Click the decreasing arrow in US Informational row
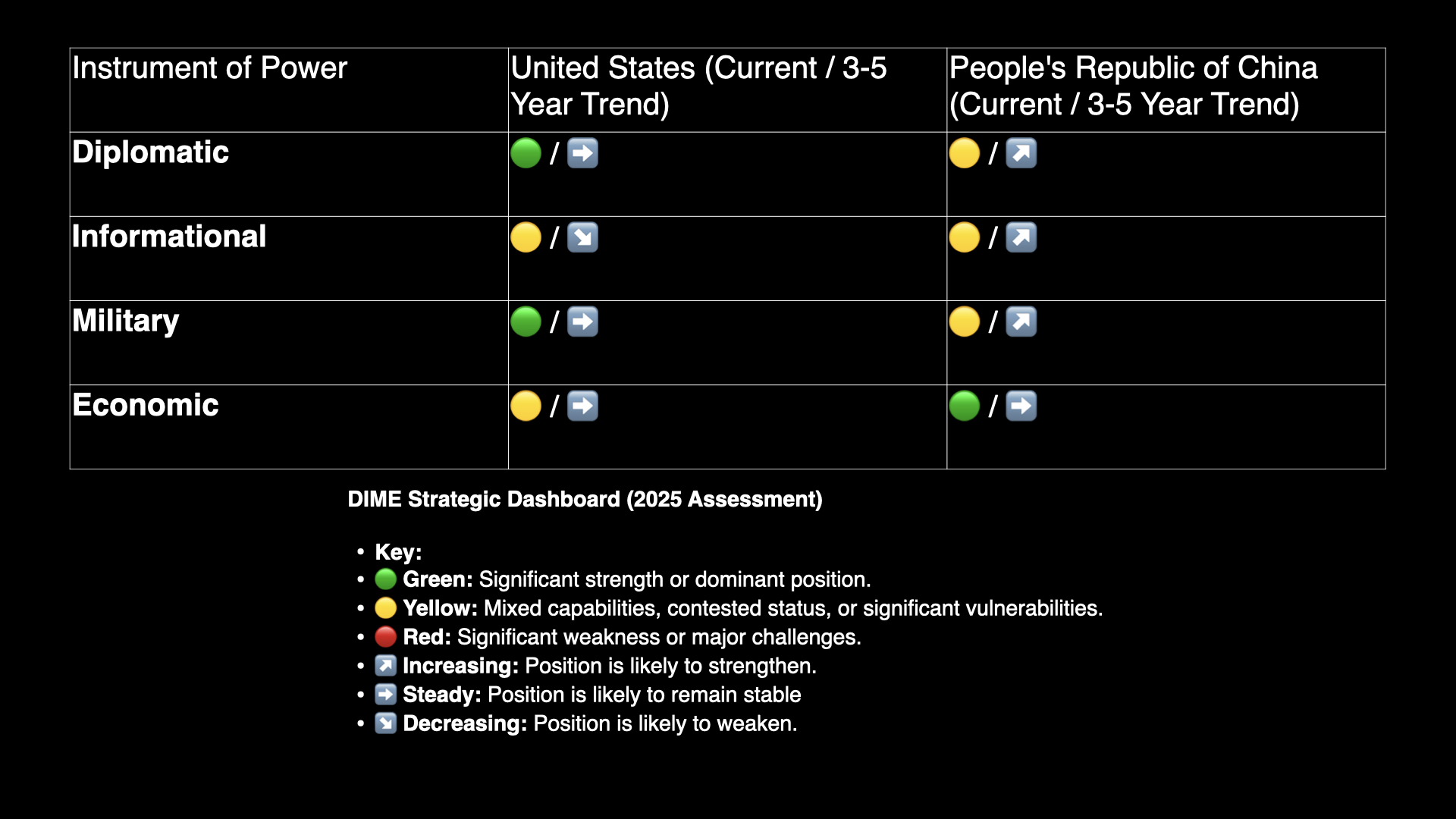 582,237
